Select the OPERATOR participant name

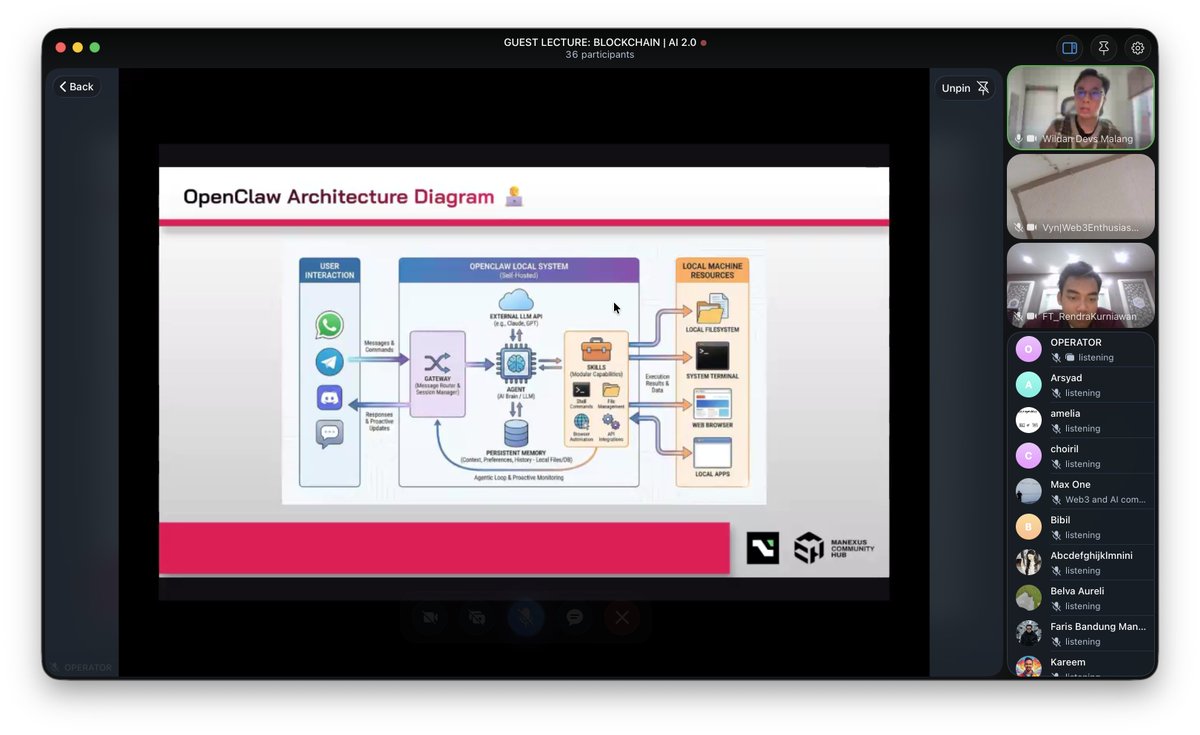tap(1076, 342)
